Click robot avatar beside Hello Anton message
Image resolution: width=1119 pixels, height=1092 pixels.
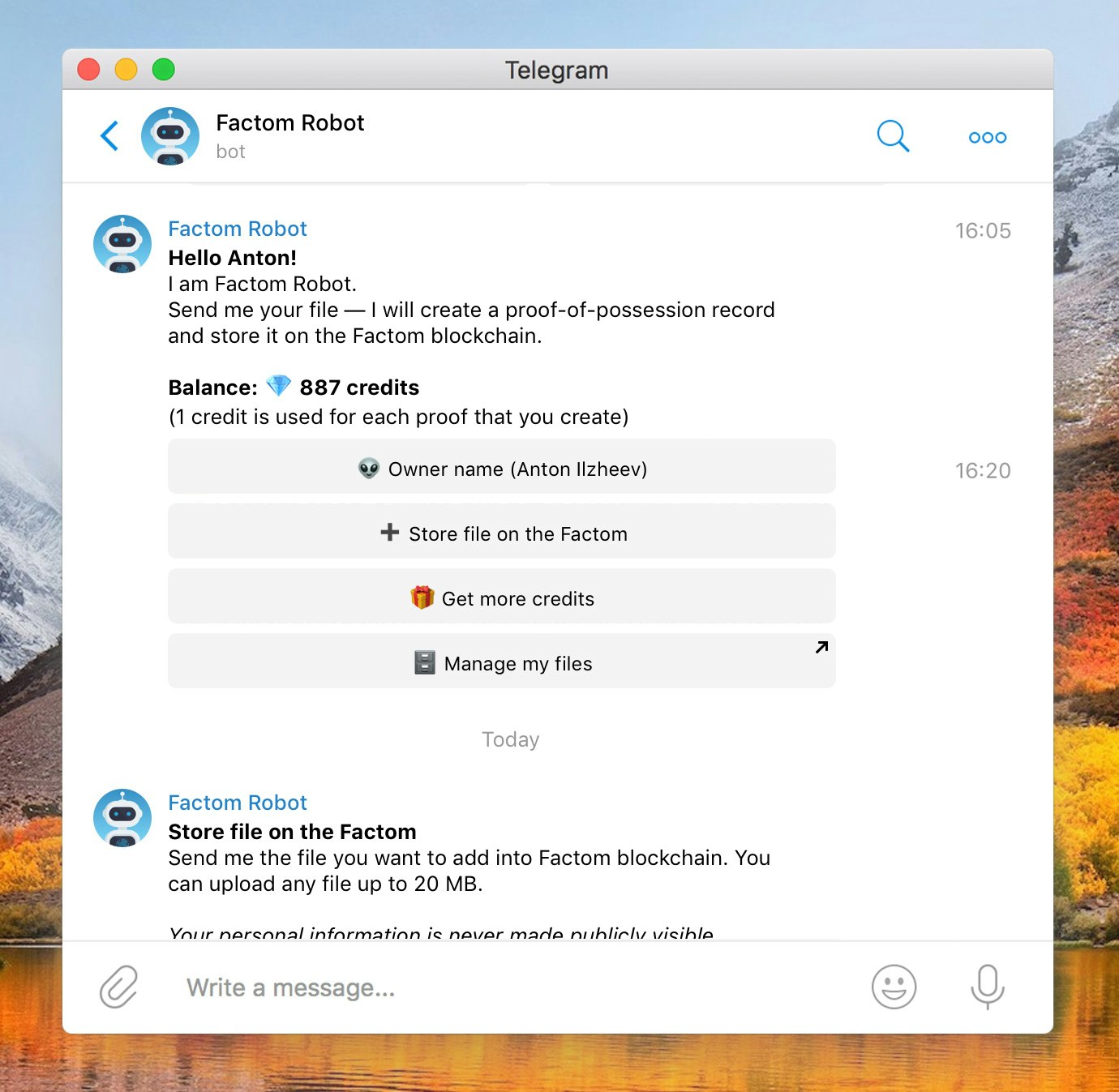[x=122, y=244]
